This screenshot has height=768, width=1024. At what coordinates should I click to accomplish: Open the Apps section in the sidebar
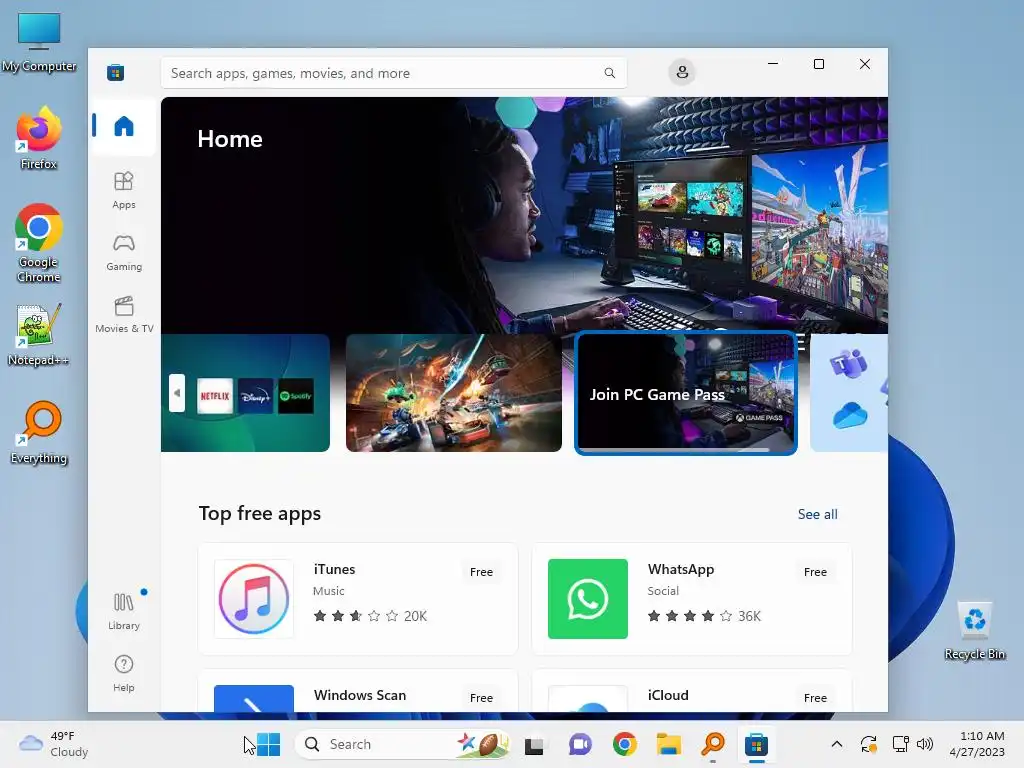pos(123,190)
